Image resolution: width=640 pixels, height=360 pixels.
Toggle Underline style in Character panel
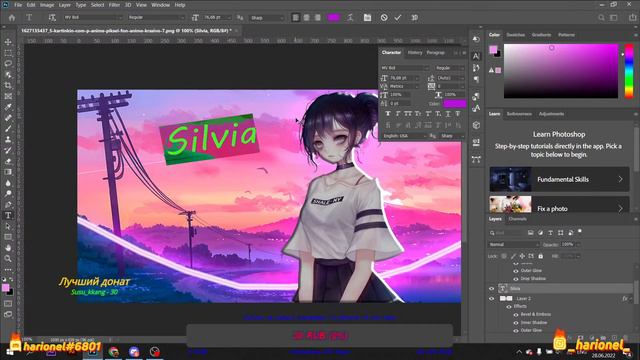tap(448, 113)
